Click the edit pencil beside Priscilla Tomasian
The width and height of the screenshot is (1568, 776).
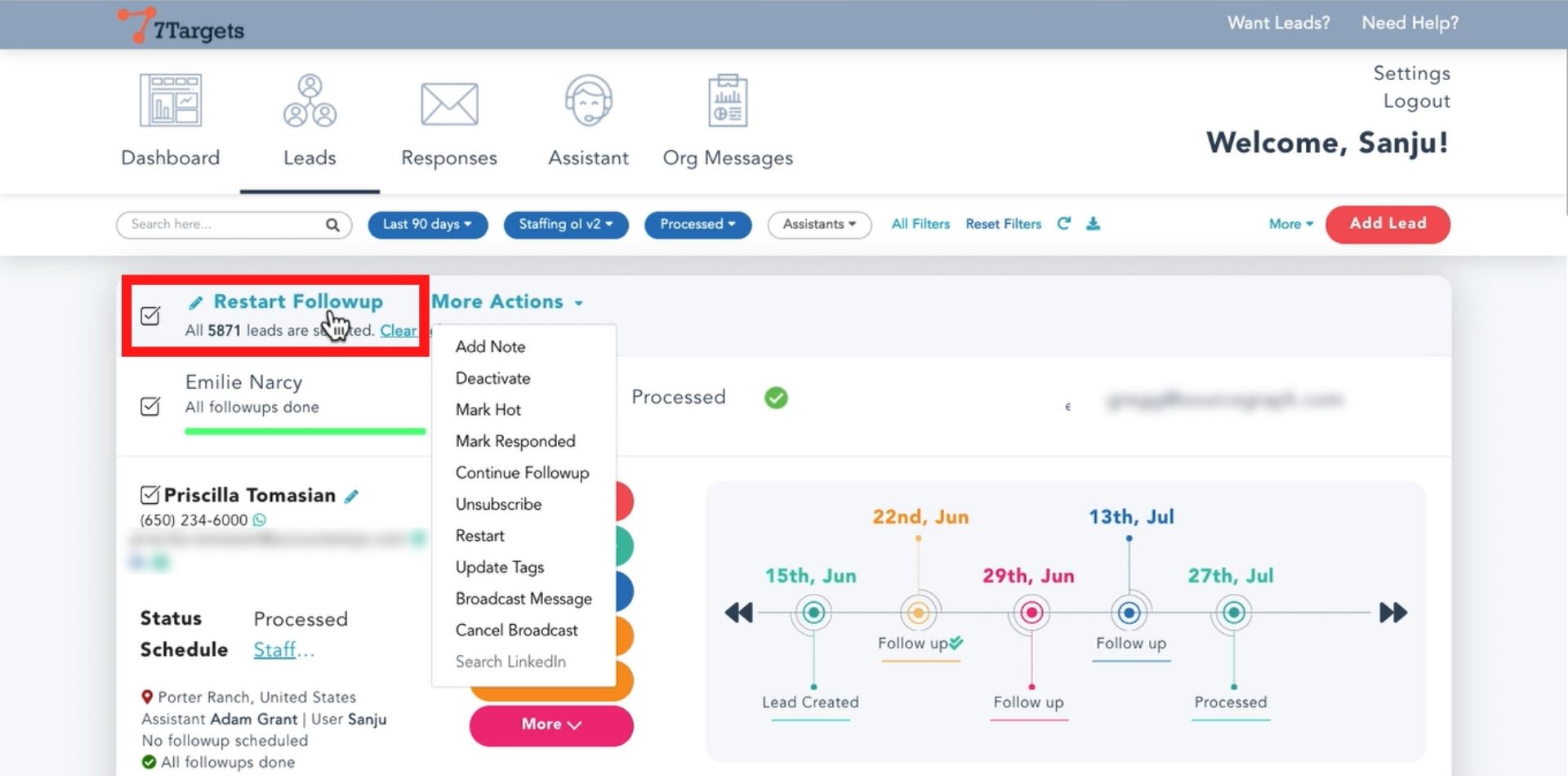[352, 497]
